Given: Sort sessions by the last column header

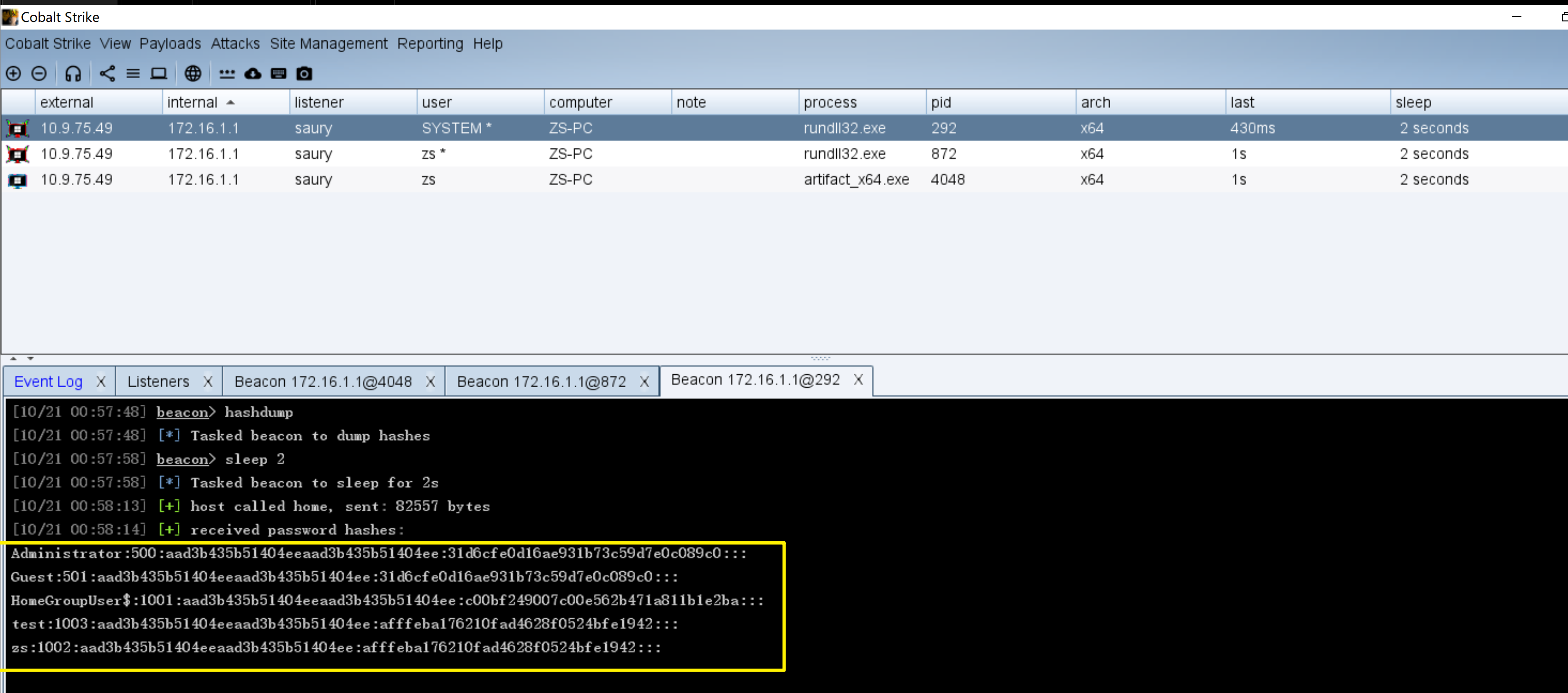Looking at the screenshot, I should [1308, 102].
